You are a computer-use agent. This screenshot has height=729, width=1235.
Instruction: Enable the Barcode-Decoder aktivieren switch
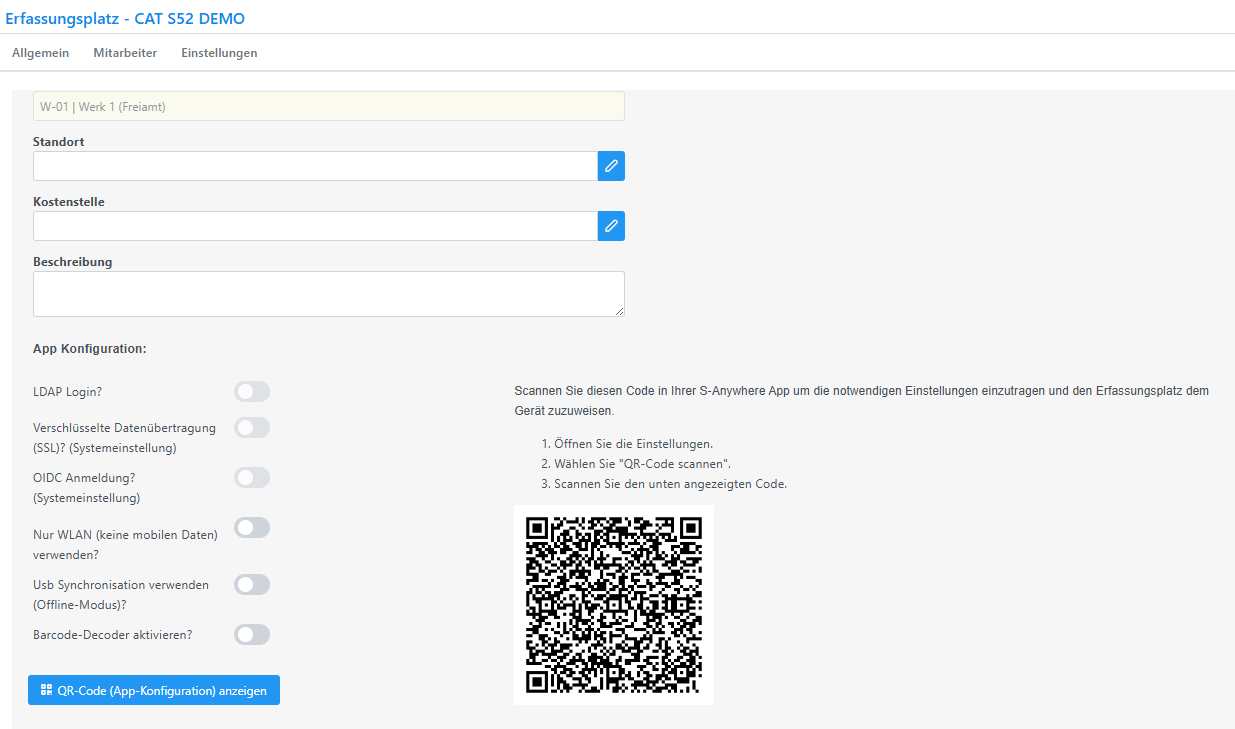pyautogui.click(x=252, y=634)
